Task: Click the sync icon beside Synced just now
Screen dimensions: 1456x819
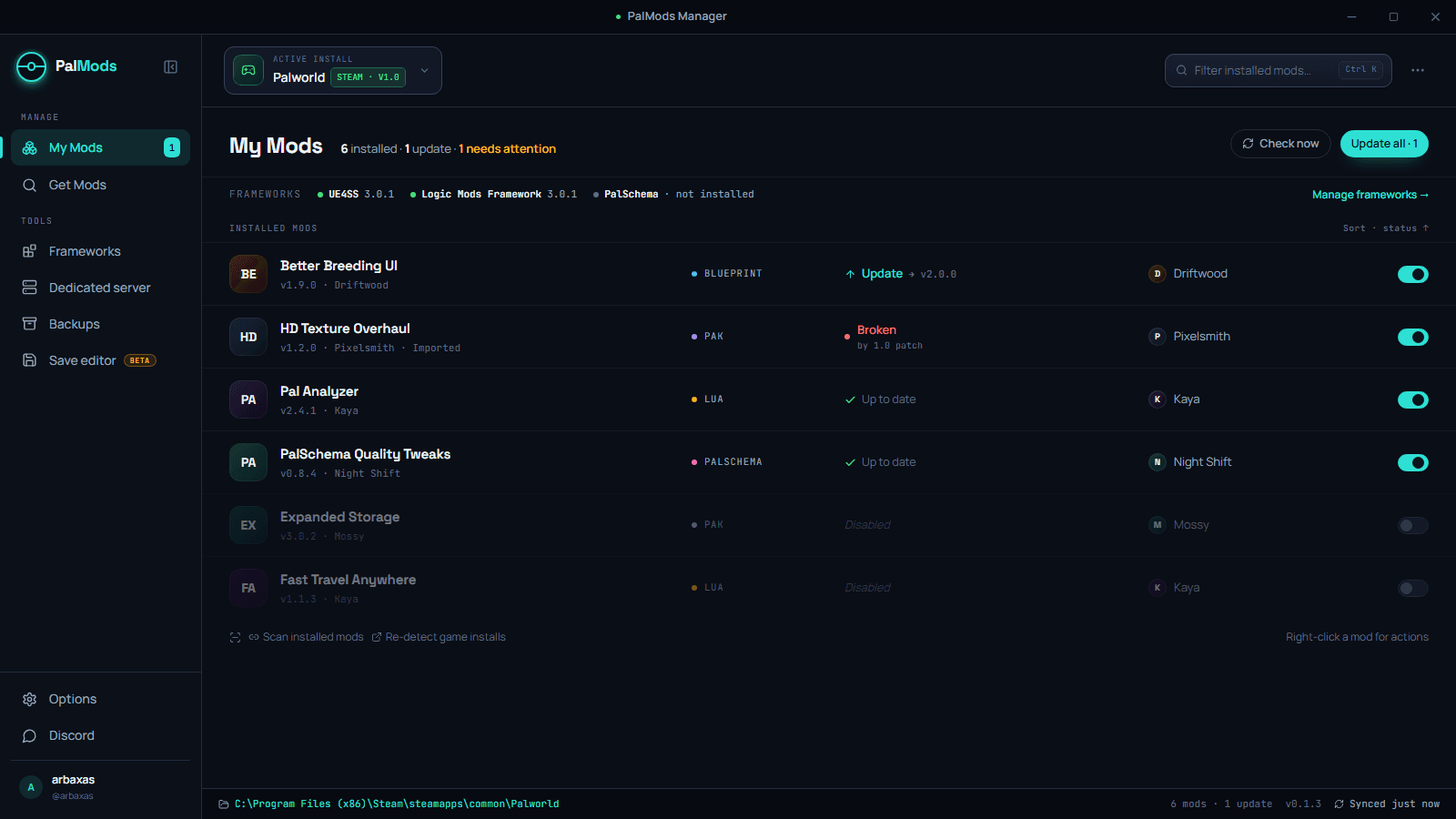Action: pos(1339,804)
